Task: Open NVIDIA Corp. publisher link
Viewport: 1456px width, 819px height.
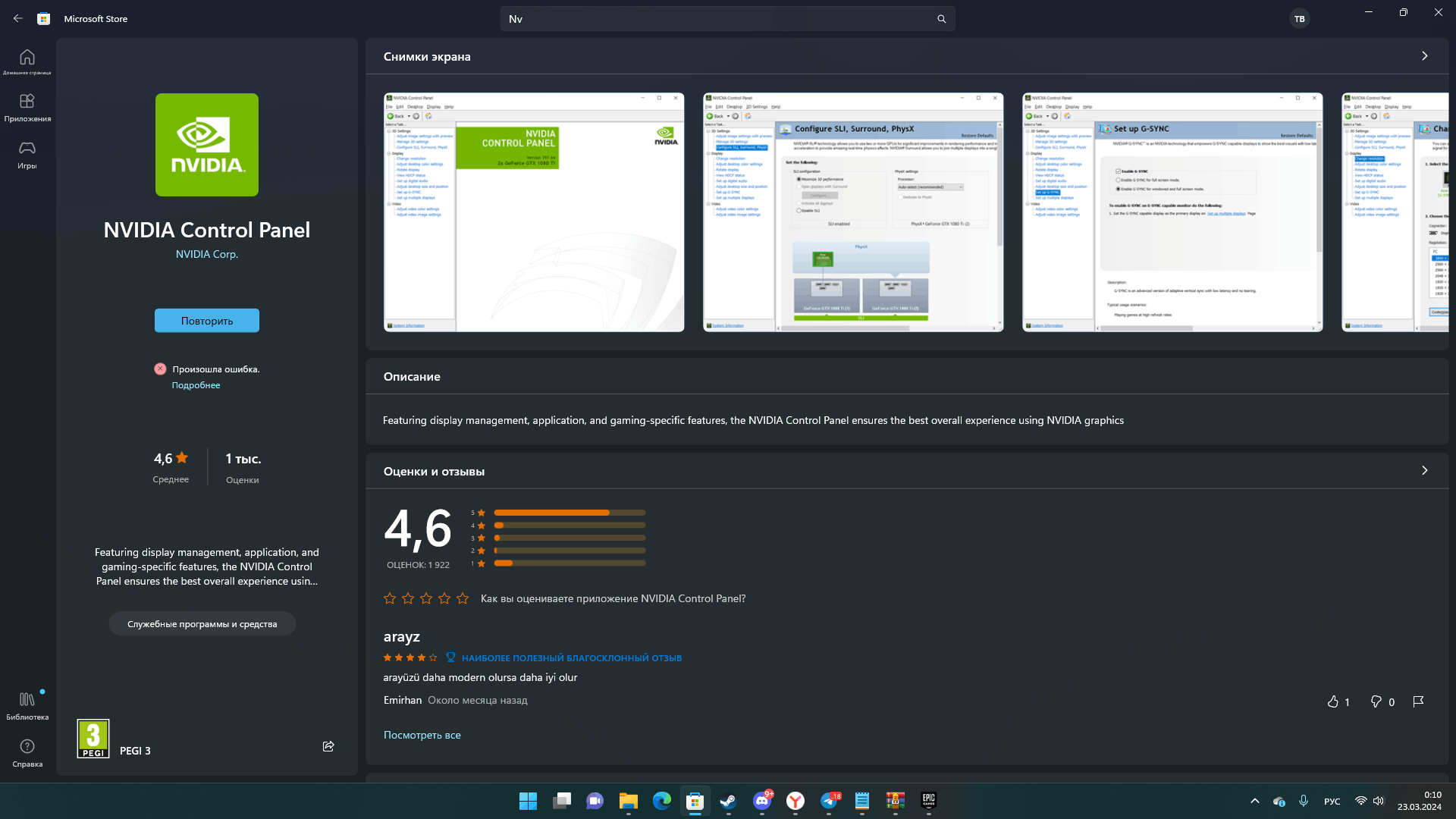Action: pyautogui.click(x=207, y=254)
